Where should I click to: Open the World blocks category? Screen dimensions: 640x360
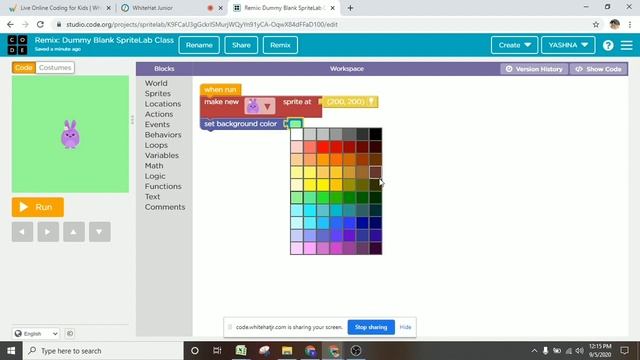pyautogui.click(x=156, y=83)
